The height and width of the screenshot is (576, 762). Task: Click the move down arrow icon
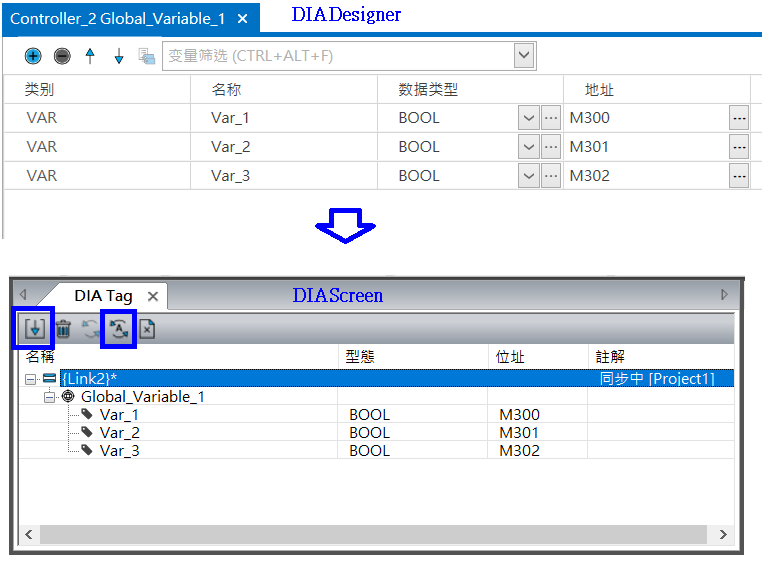pyautogui.click(x=119, y=56)
